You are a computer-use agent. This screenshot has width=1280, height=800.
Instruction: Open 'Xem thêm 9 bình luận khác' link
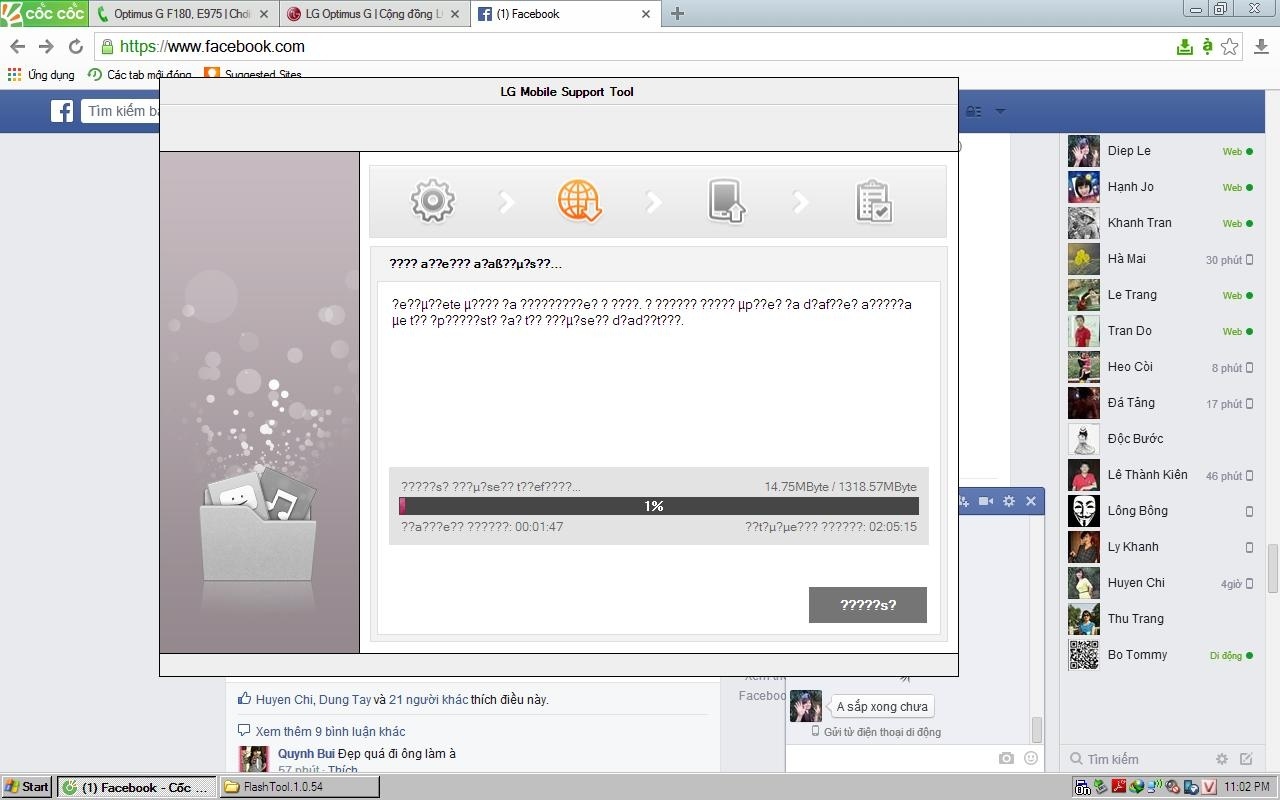[330, 731]
